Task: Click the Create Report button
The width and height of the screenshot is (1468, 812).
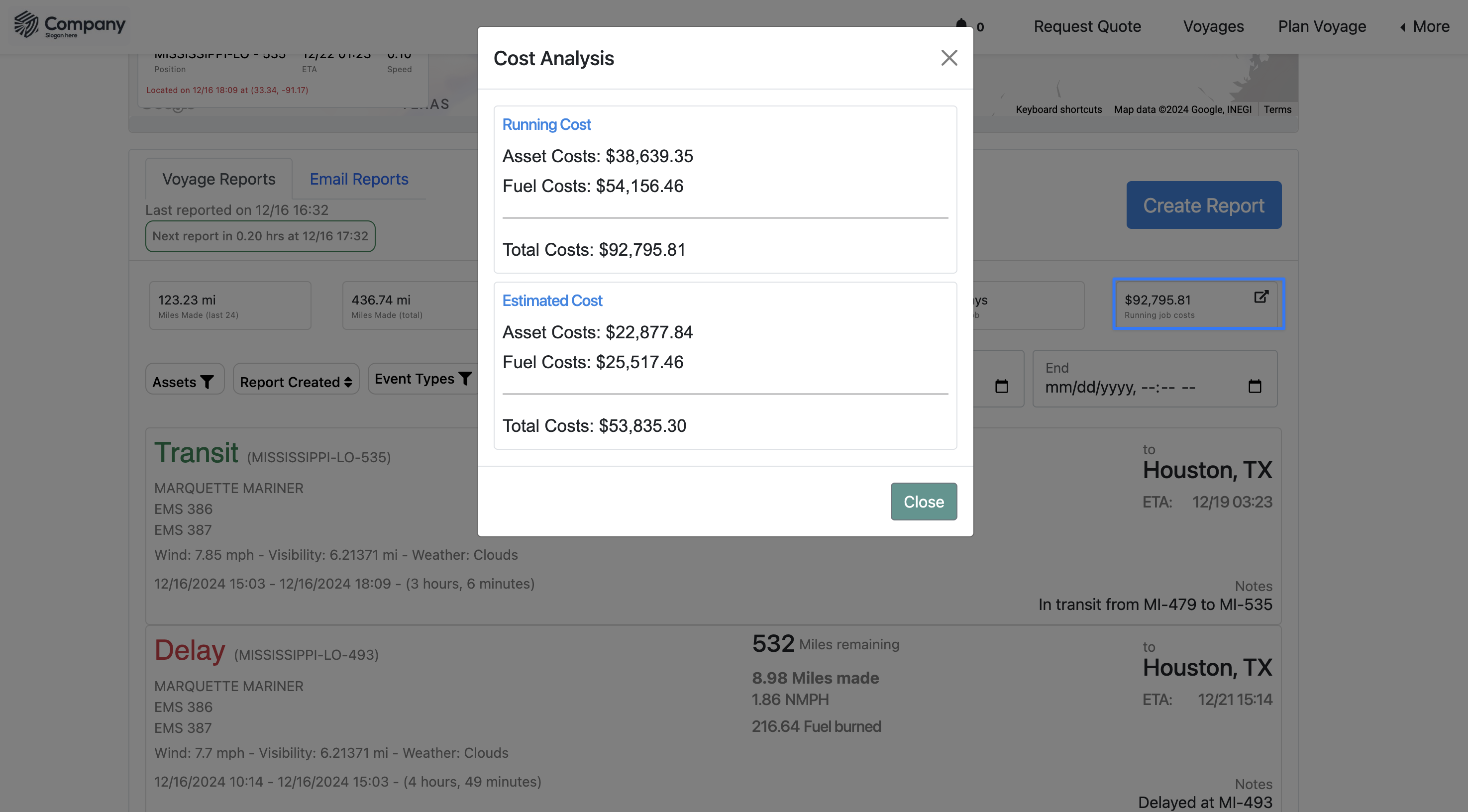Action: [1204, 205]
